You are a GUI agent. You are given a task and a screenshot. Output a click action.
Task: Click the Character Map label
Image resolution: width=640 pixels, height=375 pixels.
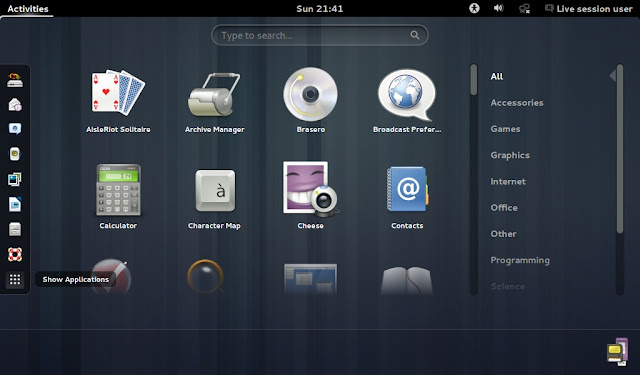tap(214, 226)
